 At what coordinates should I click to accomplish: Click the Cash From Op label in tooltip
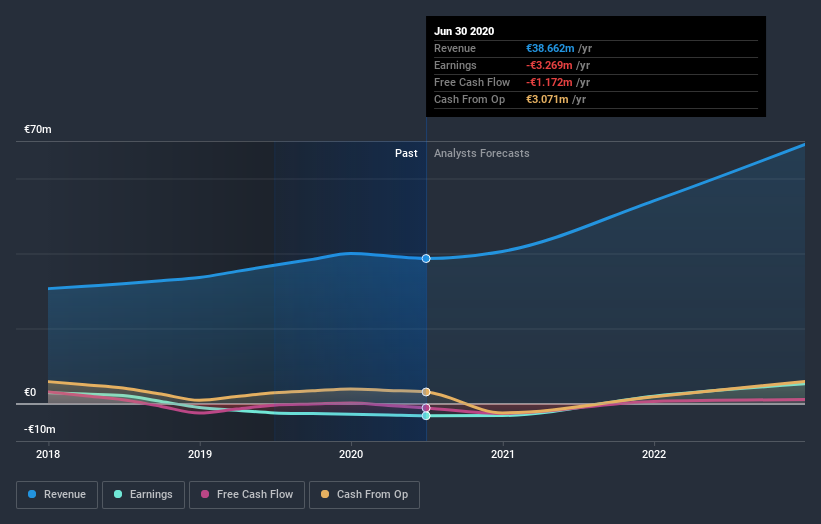pyautogui.click(x=470, y=99)
